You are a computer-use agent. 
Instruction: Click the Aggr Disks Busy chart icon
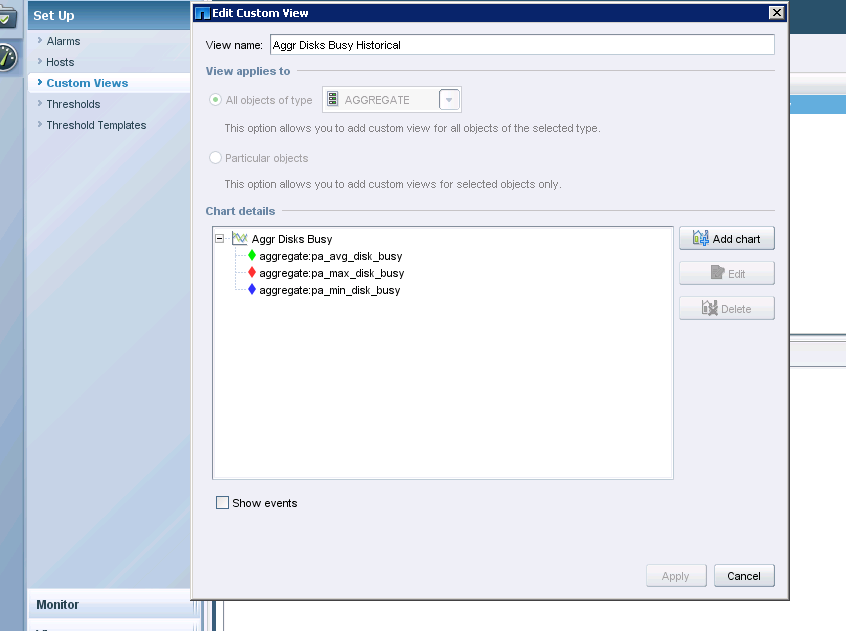240,238
